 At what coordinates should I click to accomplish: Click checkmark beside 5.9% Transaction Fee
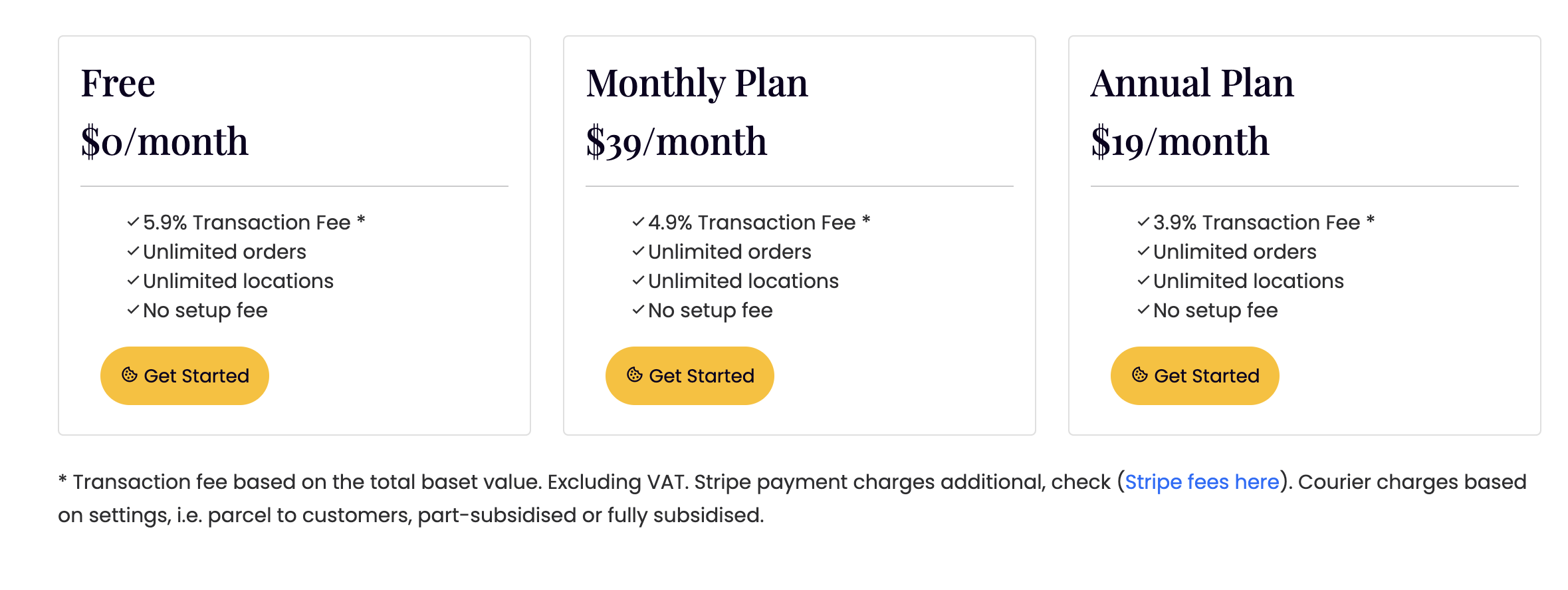(133, 222)
